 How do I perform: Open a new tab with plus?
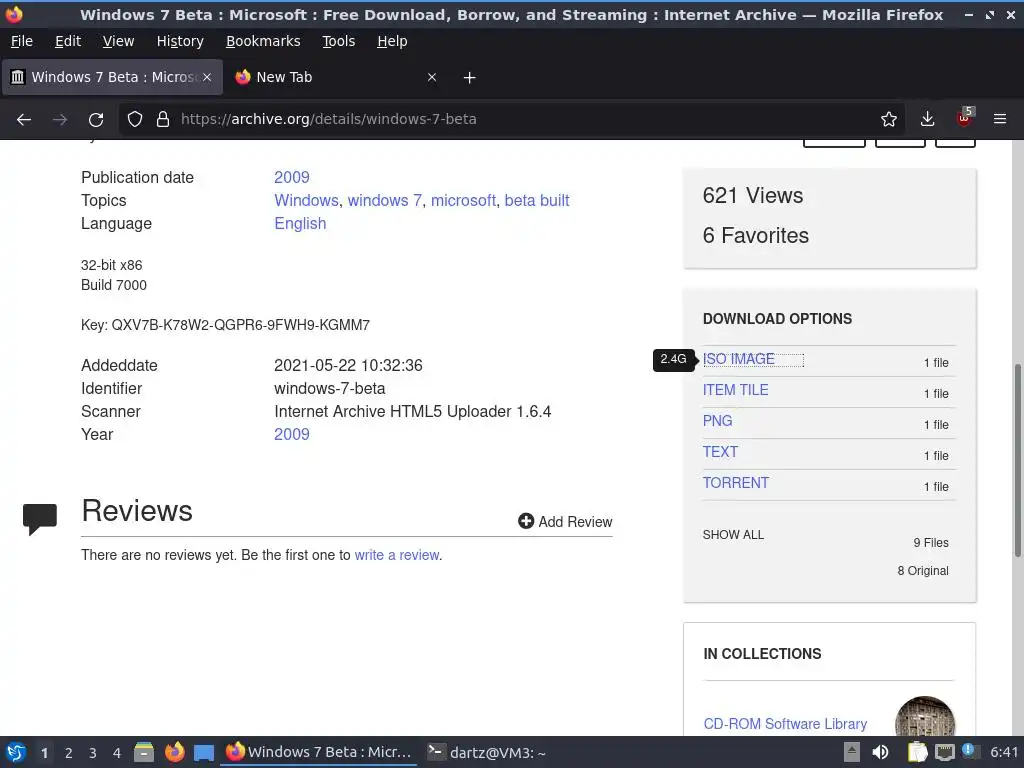coord(469,78)
